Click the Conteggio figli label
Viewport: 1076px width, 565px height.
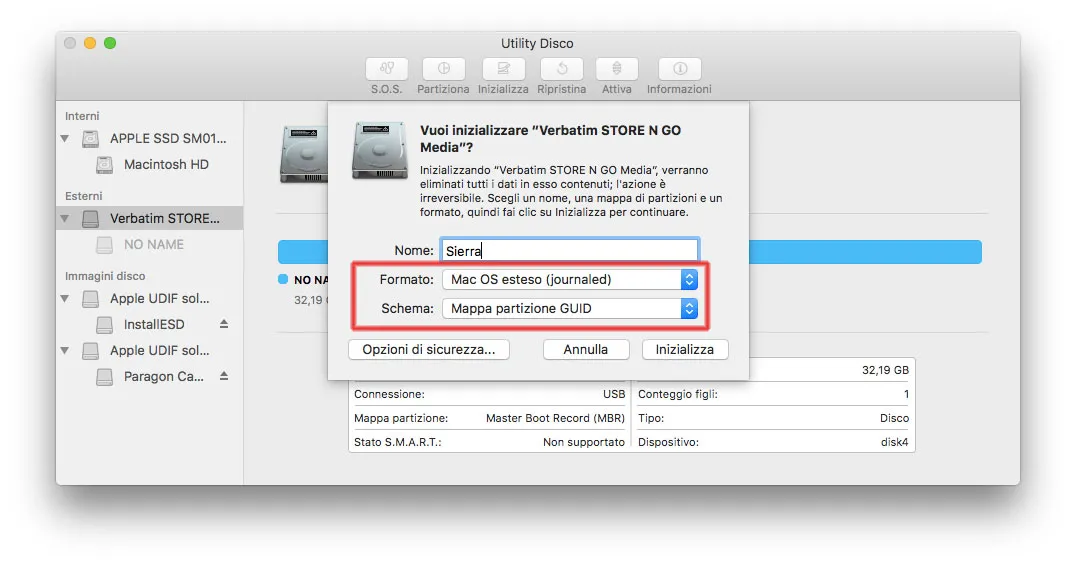coord(677,394)
